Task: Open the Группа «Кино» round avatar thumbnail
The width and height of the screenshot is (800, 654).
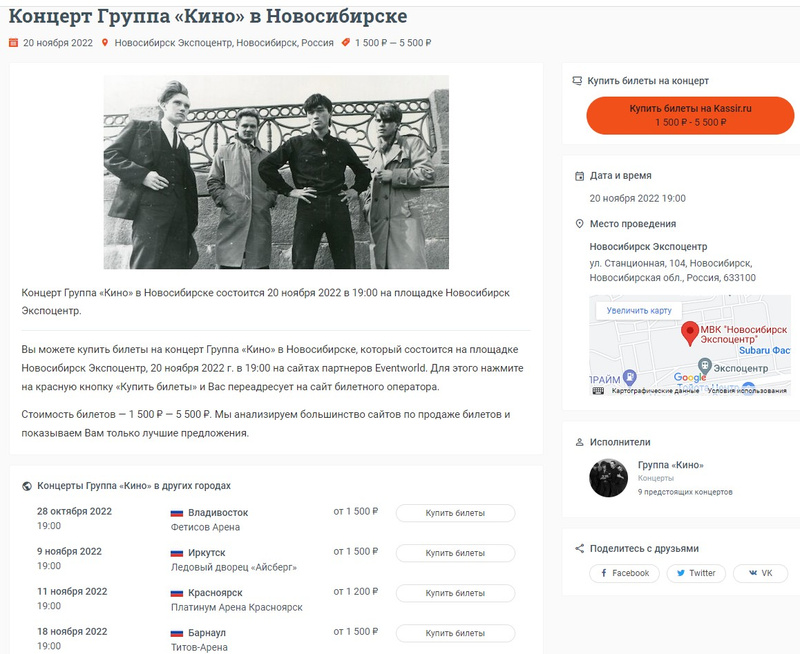Action: tap(609, 478)
